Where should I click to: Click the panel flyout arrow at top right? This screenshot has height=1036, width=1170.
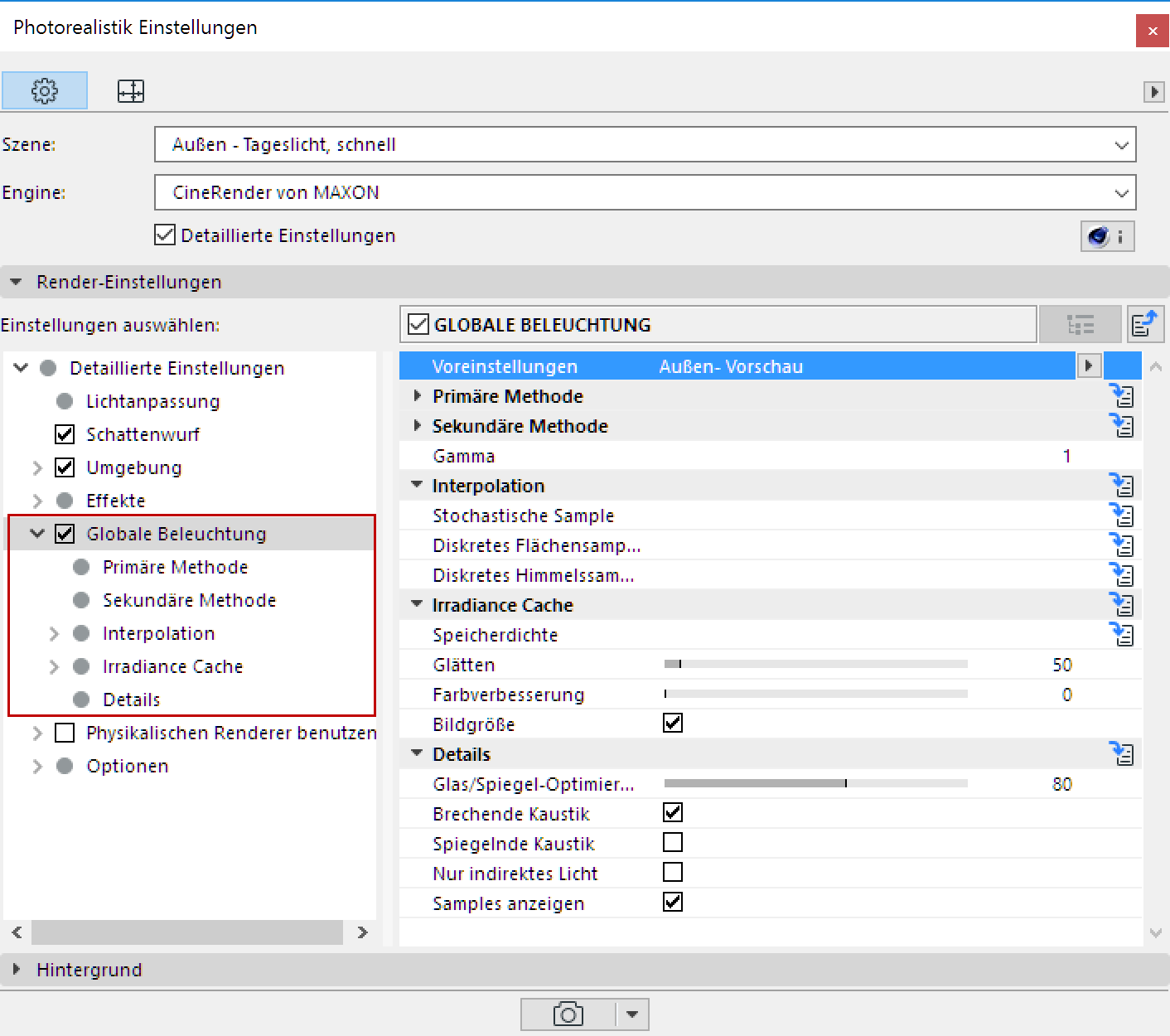(x=1153, y=91)
